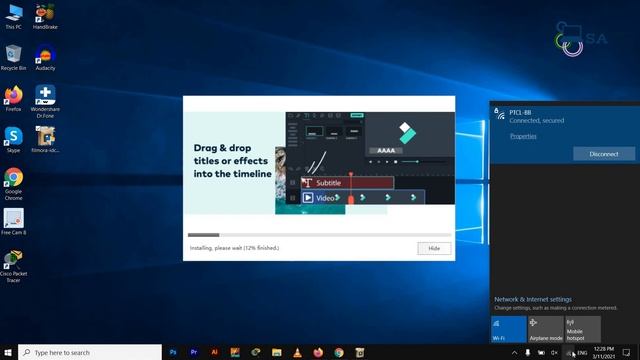
Task: Click the battery tray icon
Action: 541,353
